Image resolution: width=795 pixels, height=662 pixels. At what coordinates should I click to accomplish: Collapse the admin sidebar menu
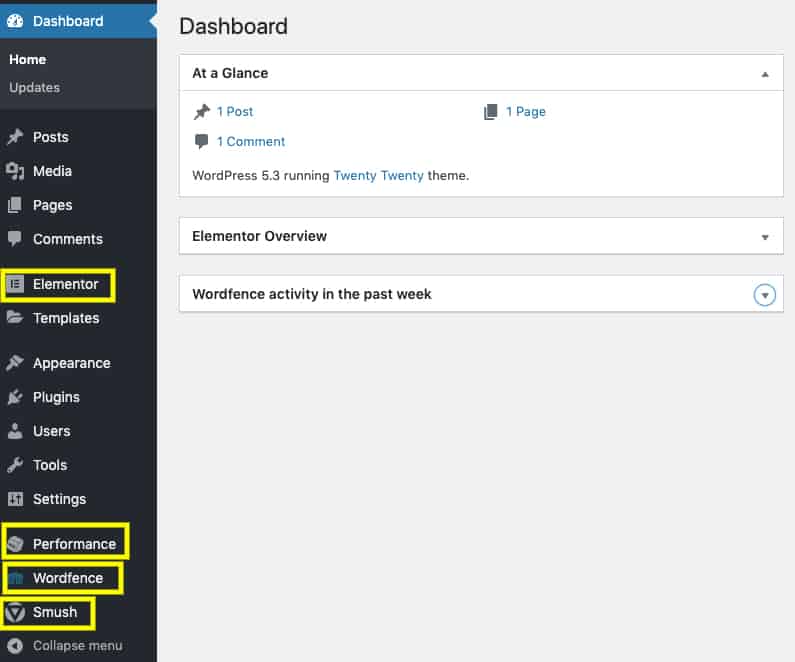tap(65, 646)
